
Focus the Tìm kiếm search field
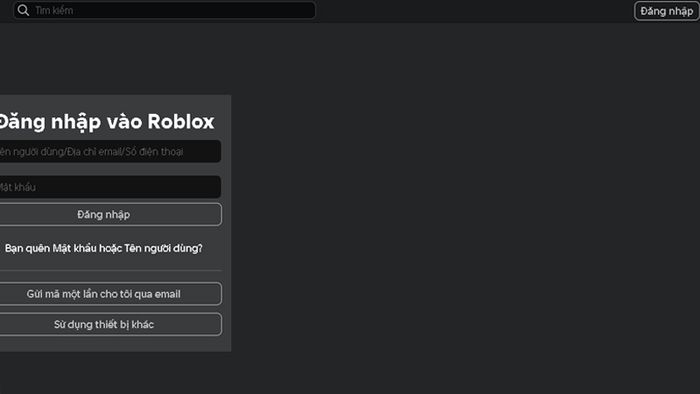click(164, 10)
